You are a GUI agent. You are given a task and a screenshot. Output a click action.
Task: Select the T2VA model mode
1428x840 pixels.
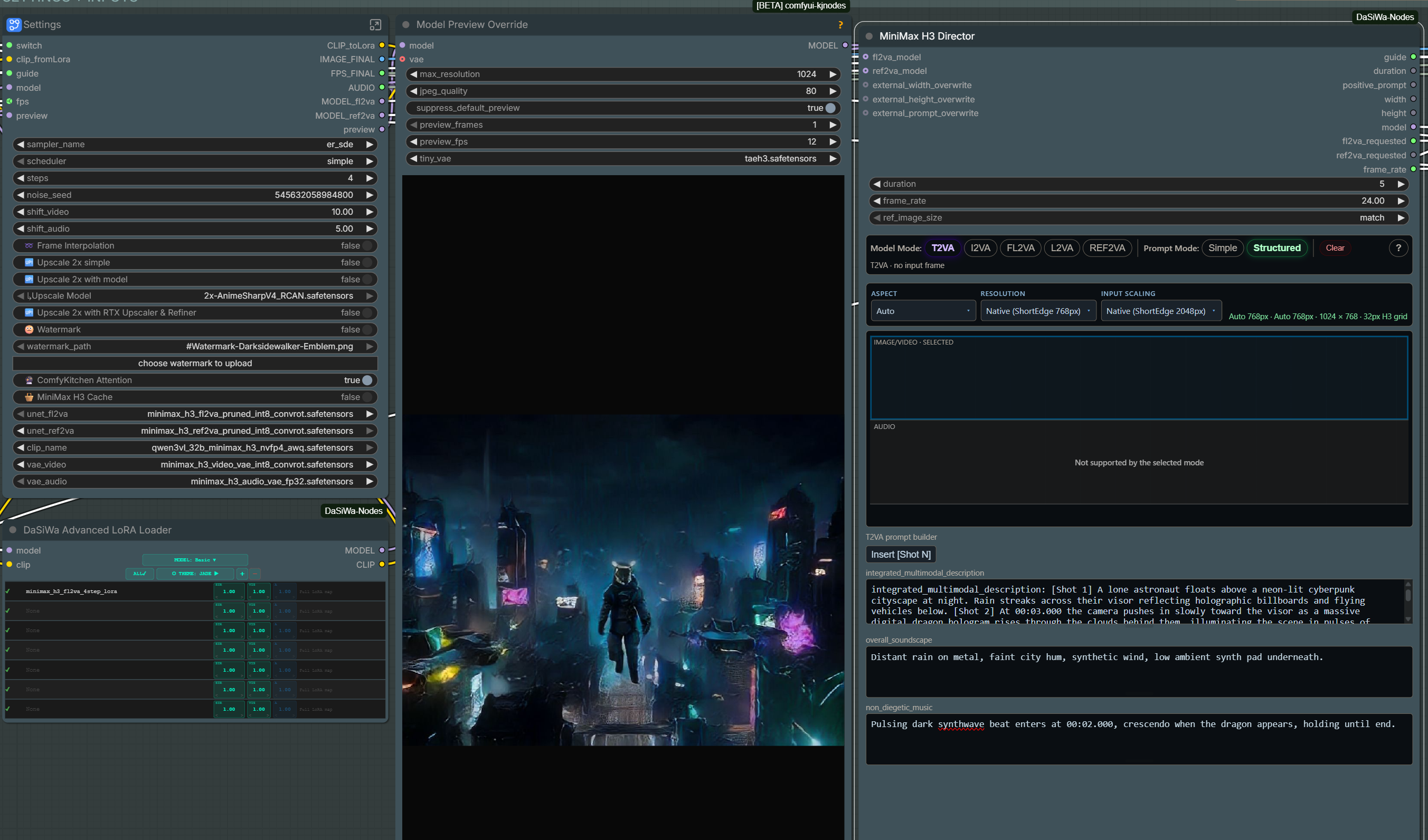click(x=942, y=248)
